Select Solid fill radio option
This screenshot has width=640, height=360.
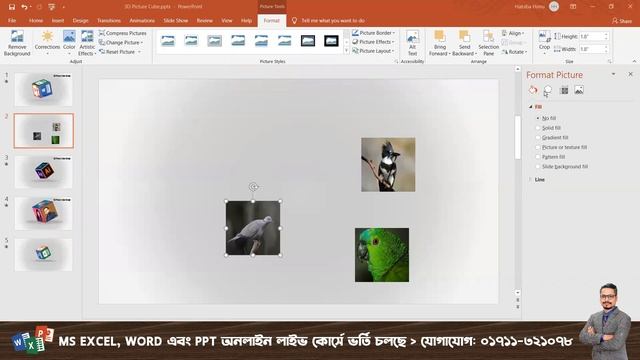[538, 128]
